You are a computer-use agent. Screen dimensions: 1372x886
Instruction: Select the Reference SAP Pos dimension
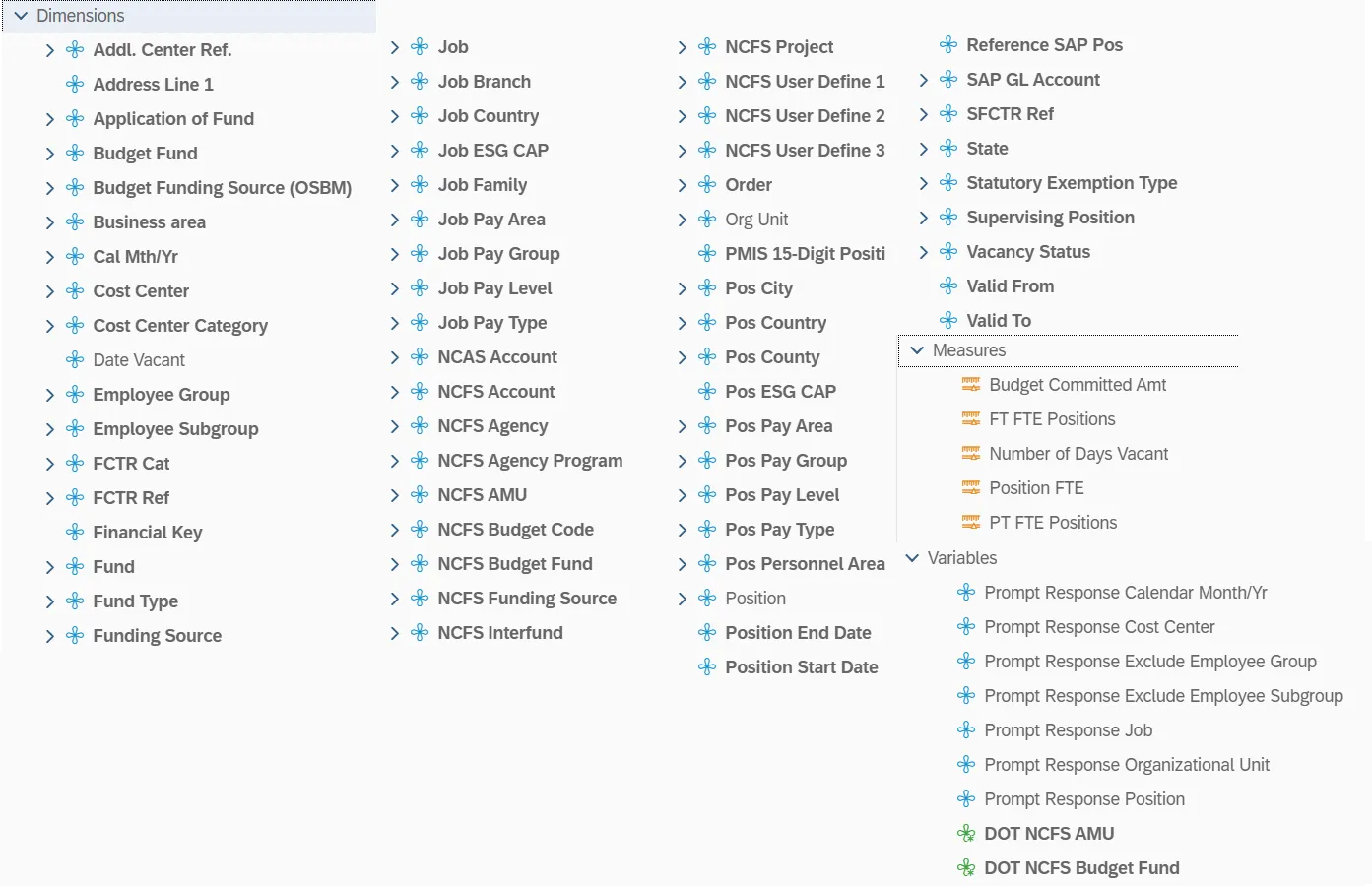point(1044,45)
